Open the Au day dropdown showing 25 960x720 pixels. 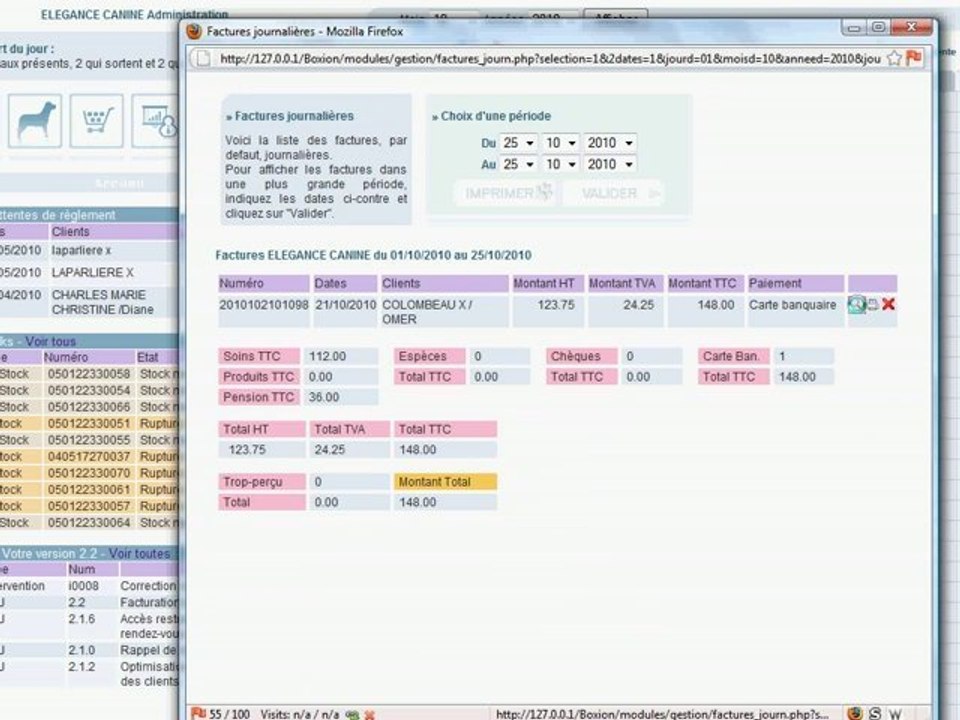[x=518, y=164]
